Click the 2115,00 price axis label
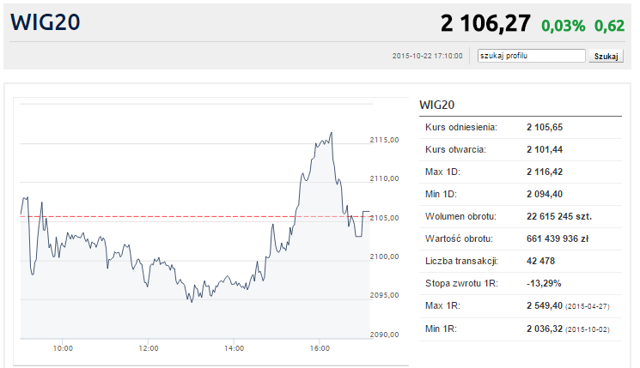Screen dimensions: 640x368 384,140
